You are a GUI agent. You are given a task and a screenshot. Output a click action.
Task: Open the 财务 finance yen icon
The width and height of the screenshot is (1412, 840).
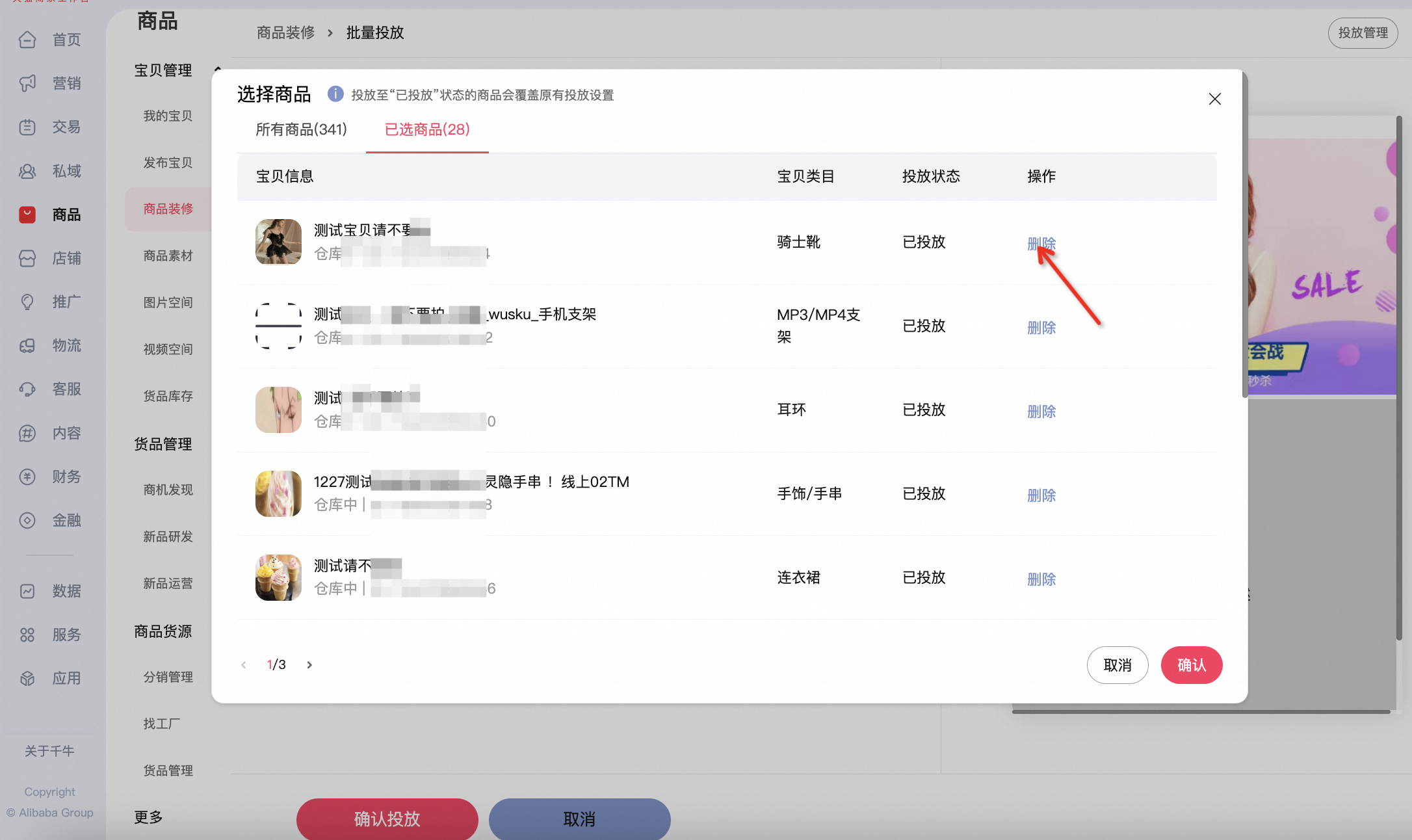[27, 477]
